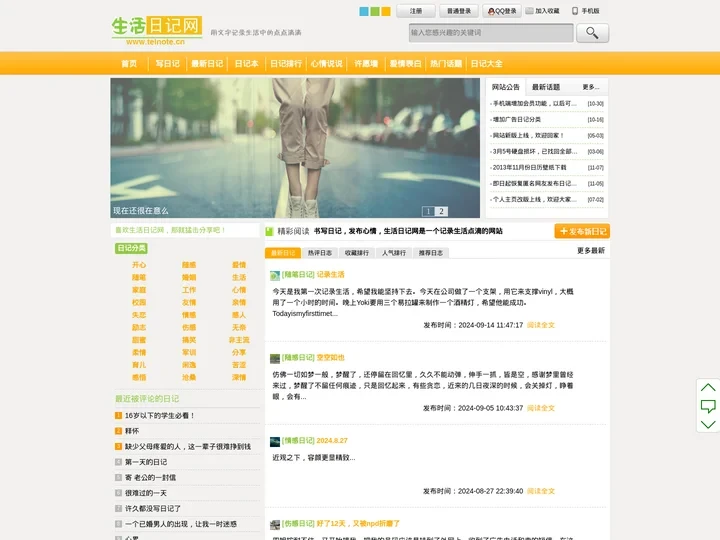The width and height of the screenshot is (720, 540).
Task: Open the 育儿 diary category
Action: 139,365
